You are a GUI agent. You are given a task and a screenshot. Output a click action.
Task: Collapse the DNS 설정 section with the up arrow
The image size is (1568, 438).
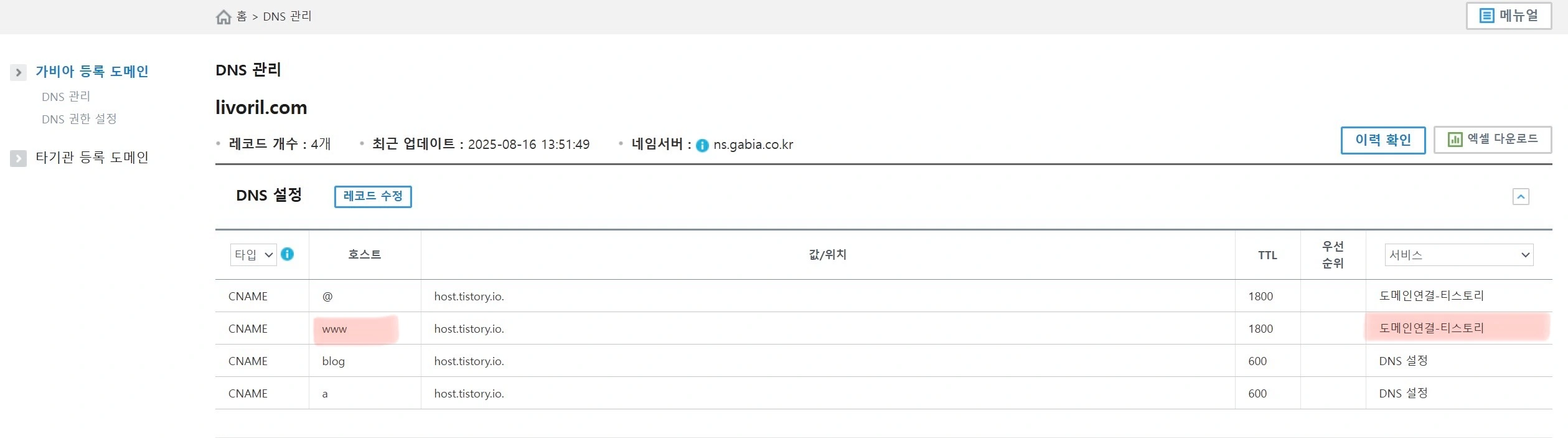click(1521, 196)
